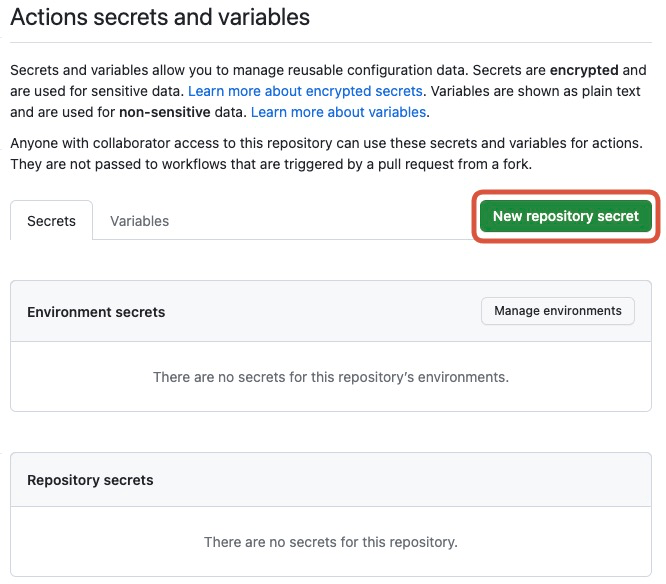Click the divider line below the page heading
Screen dimensions: 666x584
tap(330, 42)
